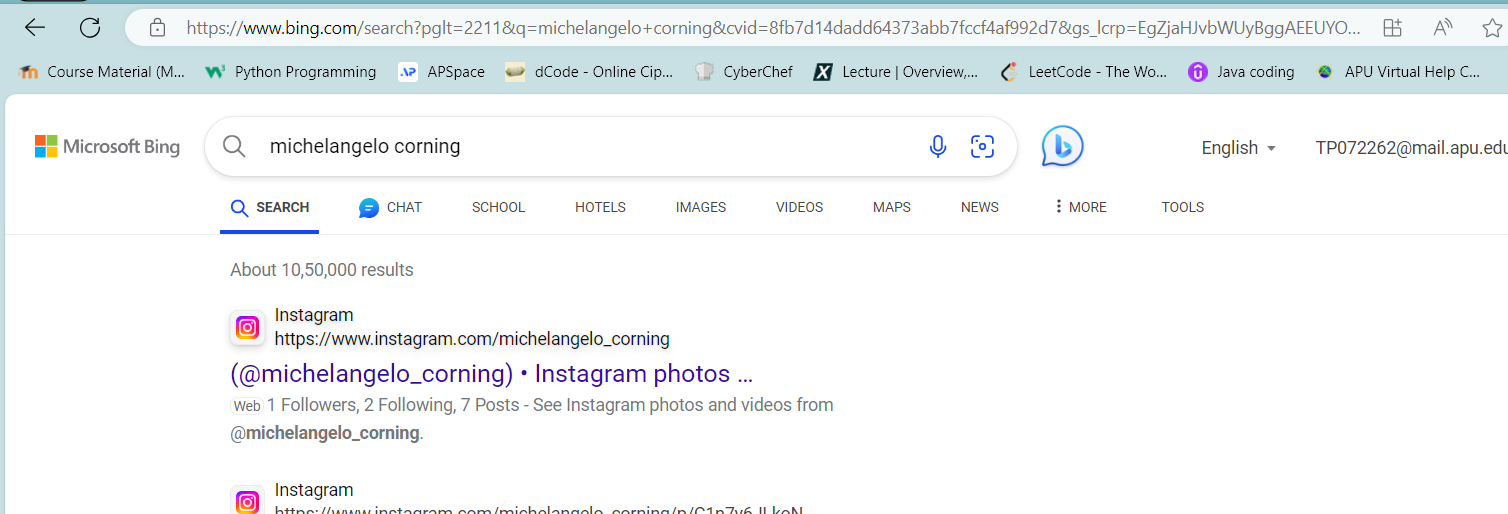View site information lock icon in address bar
This screenshot has width=1508, height=514.
(157, 28)
